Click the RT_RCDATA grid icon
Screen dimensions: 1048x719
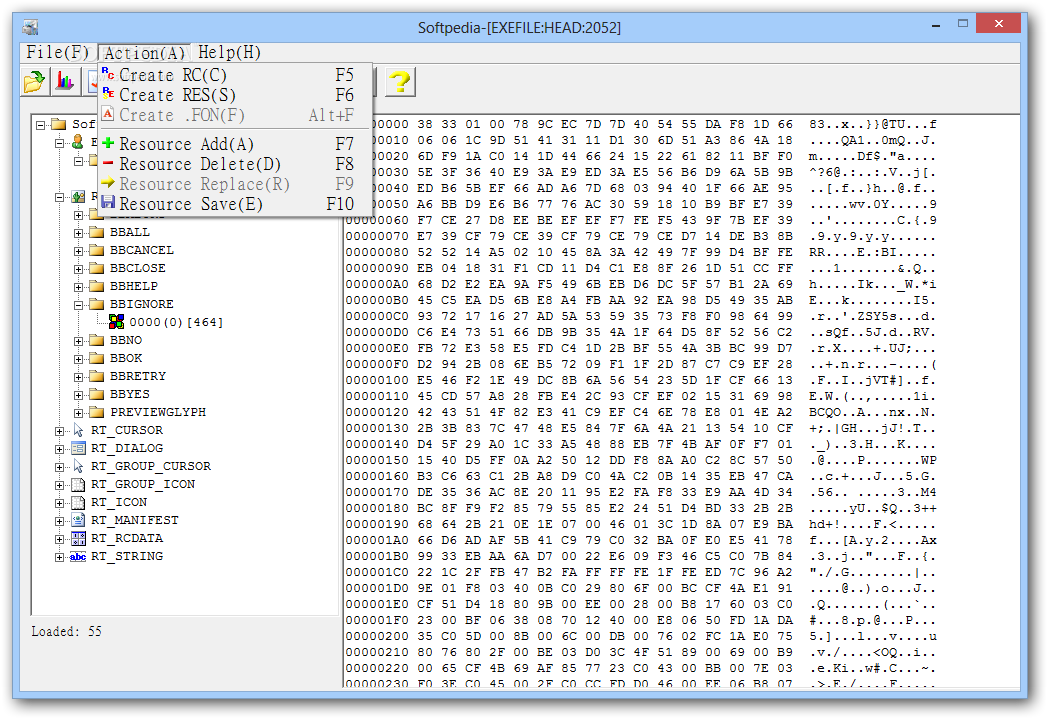(78, 539)
